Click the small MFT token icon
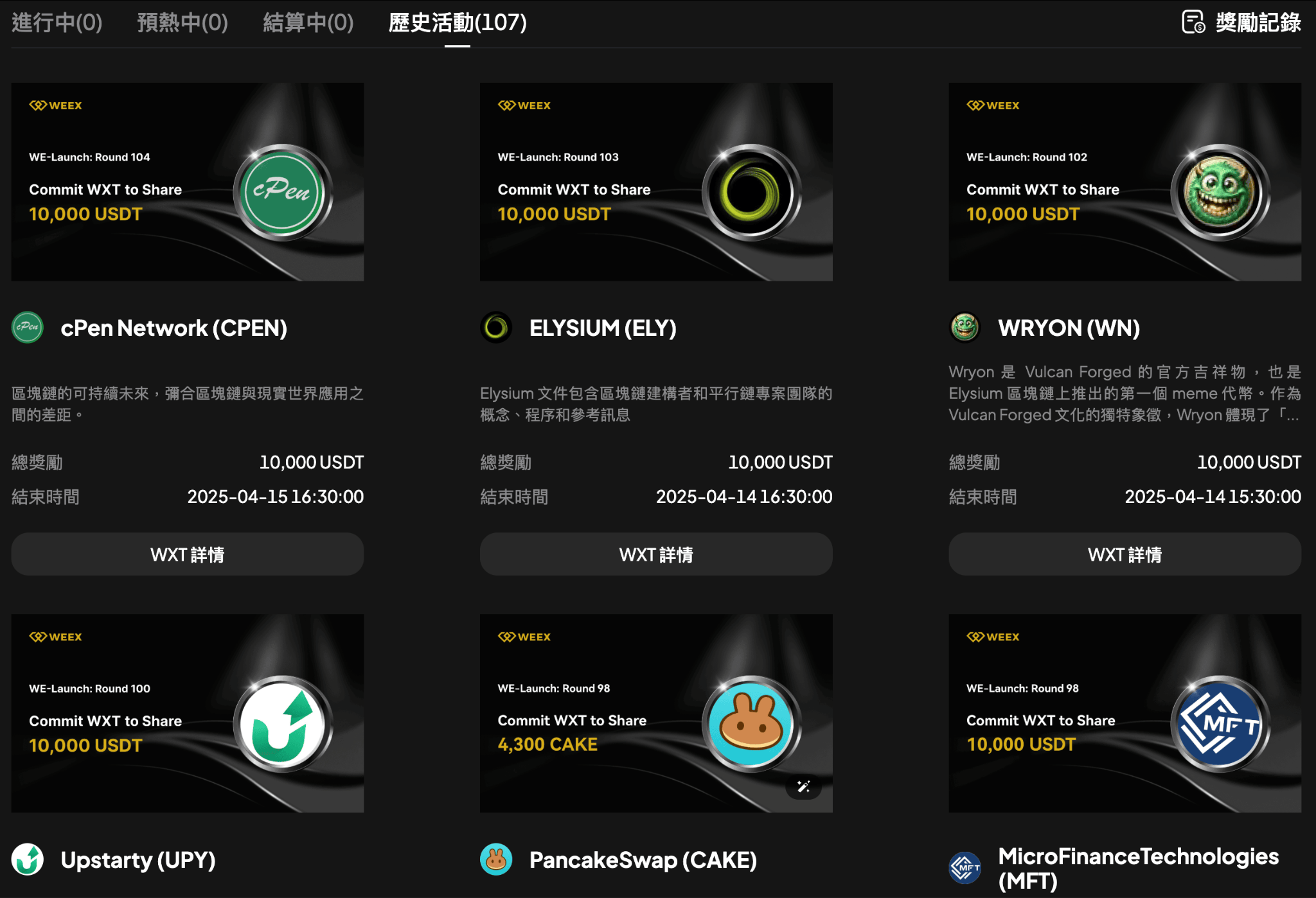 point(965,868)
